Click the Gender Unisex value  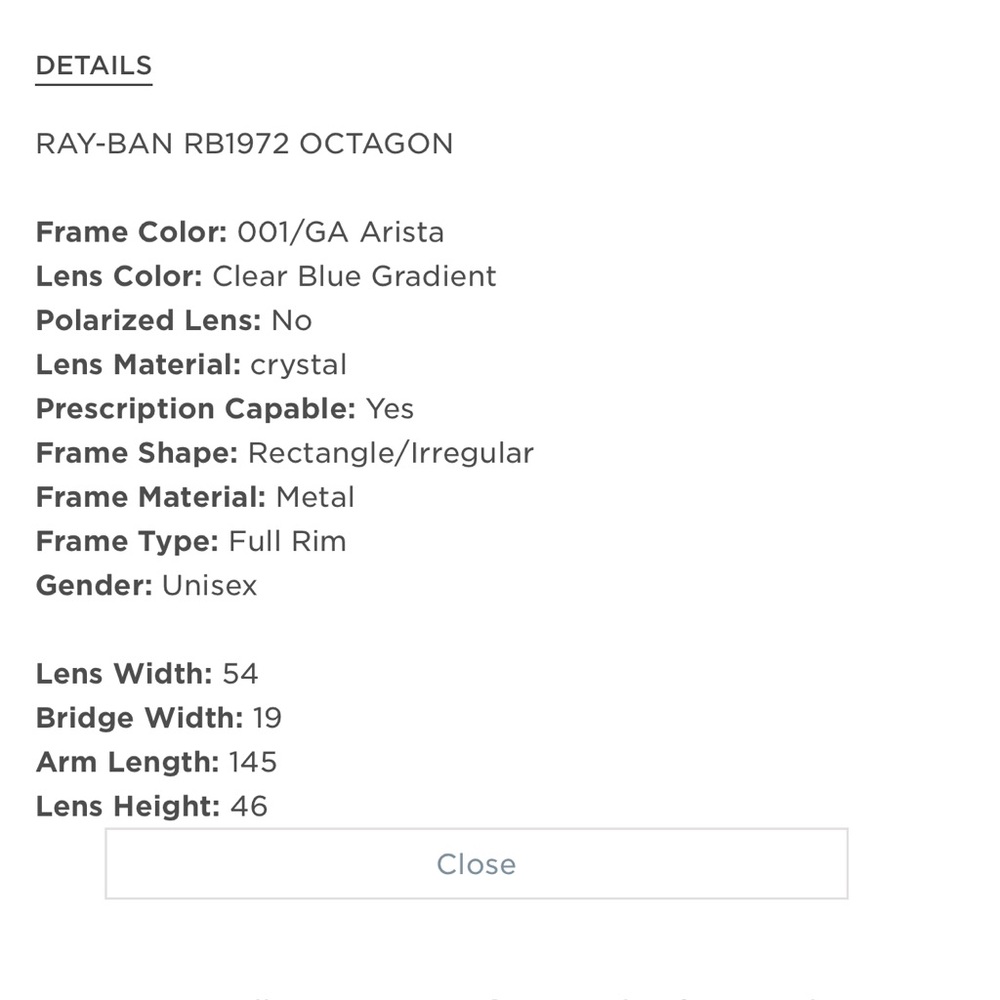coord(209,585)
